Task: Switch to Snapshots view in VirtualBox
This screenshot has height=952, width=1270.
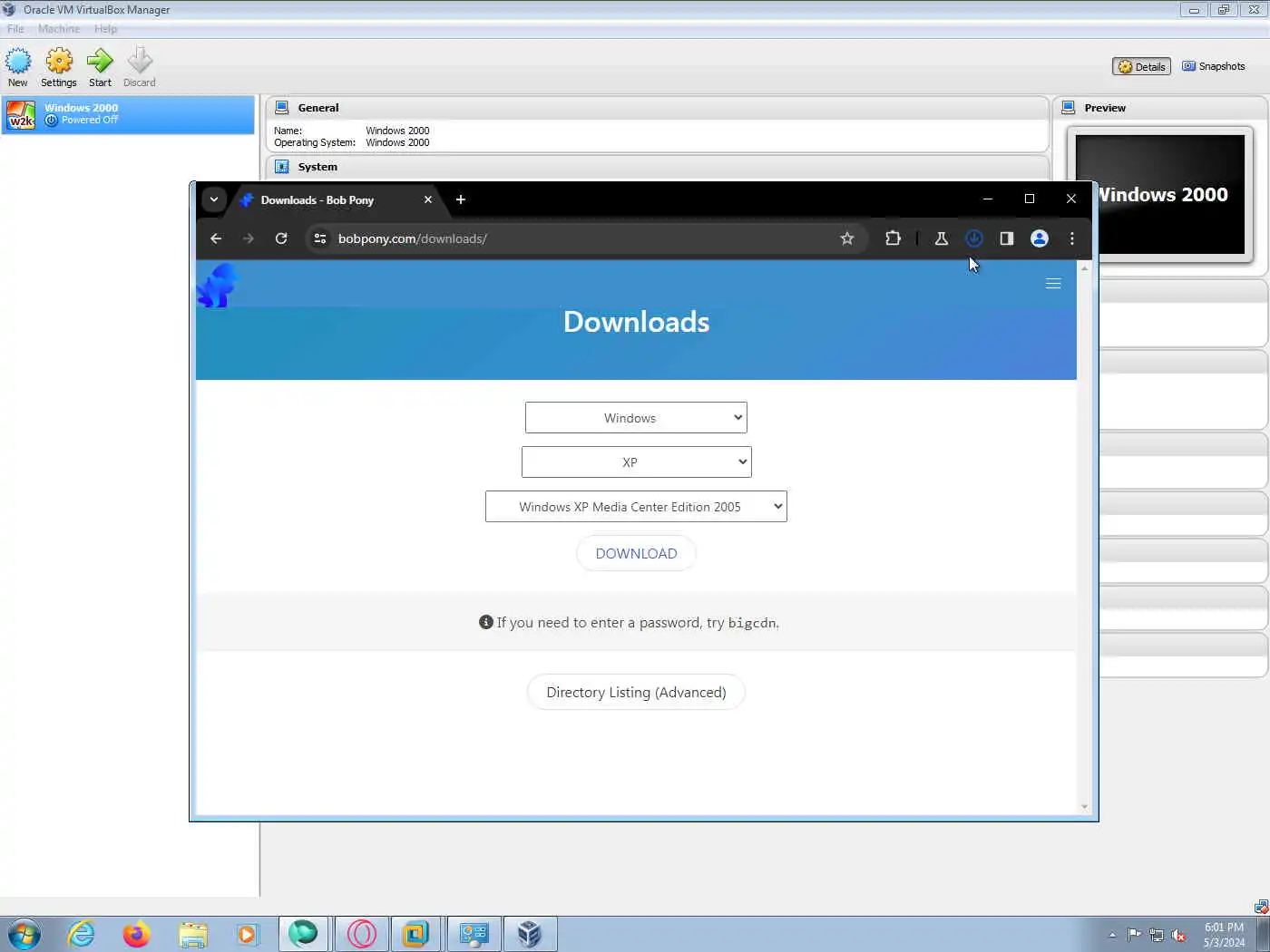Action: pyautogui.click(x=1214, y=66)
